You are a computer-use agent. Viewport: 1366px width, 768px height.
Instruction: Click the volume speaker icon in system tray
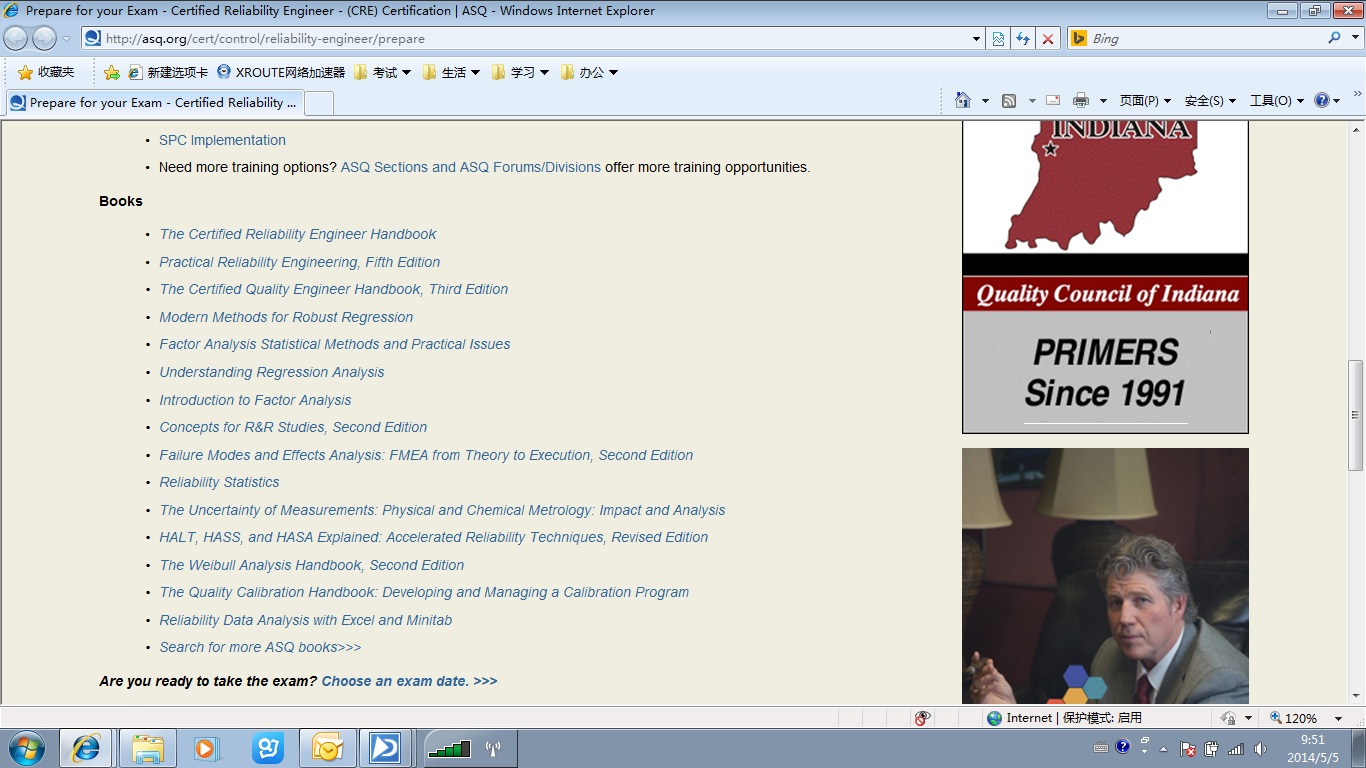click(1260, 749)
